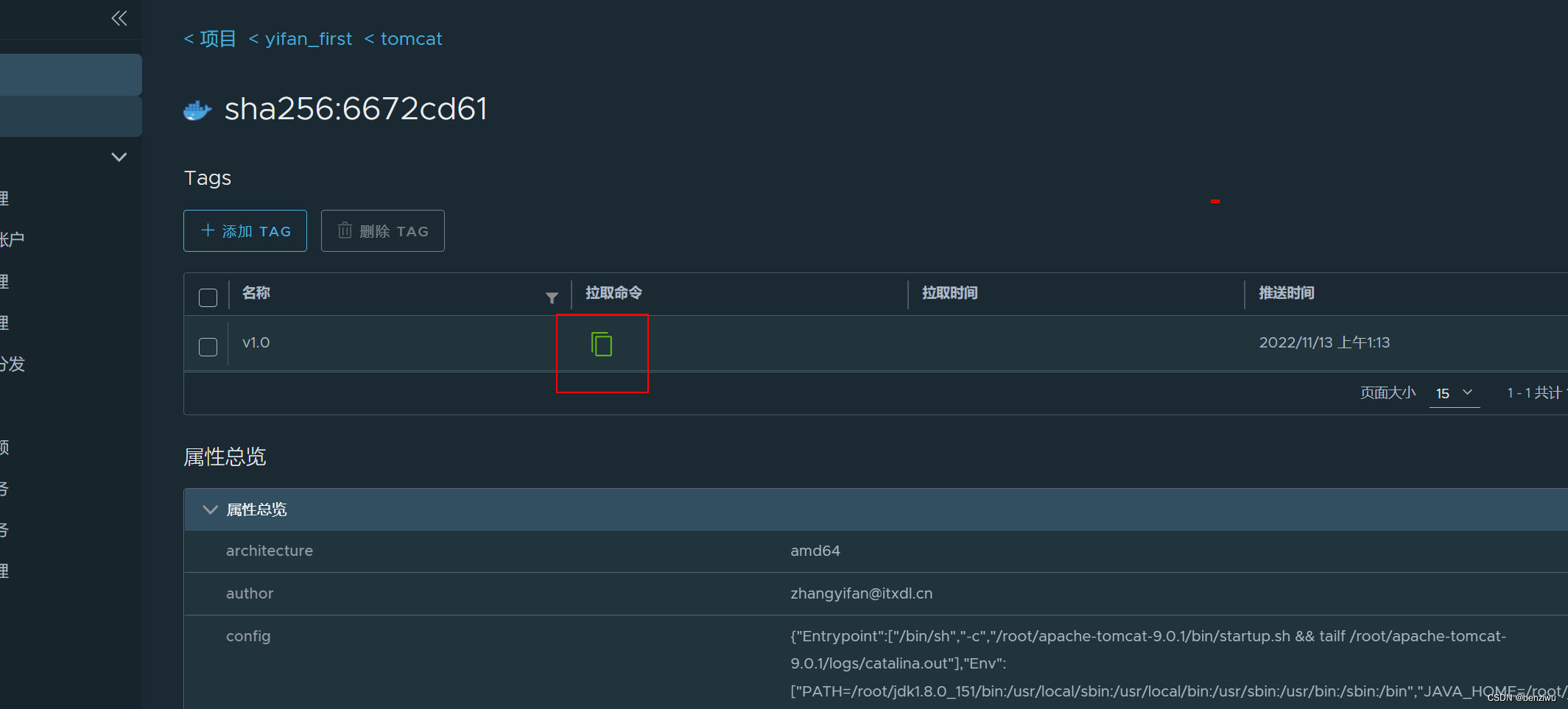
Task: Click the 页面大小 label
Action: [1388, 393]
